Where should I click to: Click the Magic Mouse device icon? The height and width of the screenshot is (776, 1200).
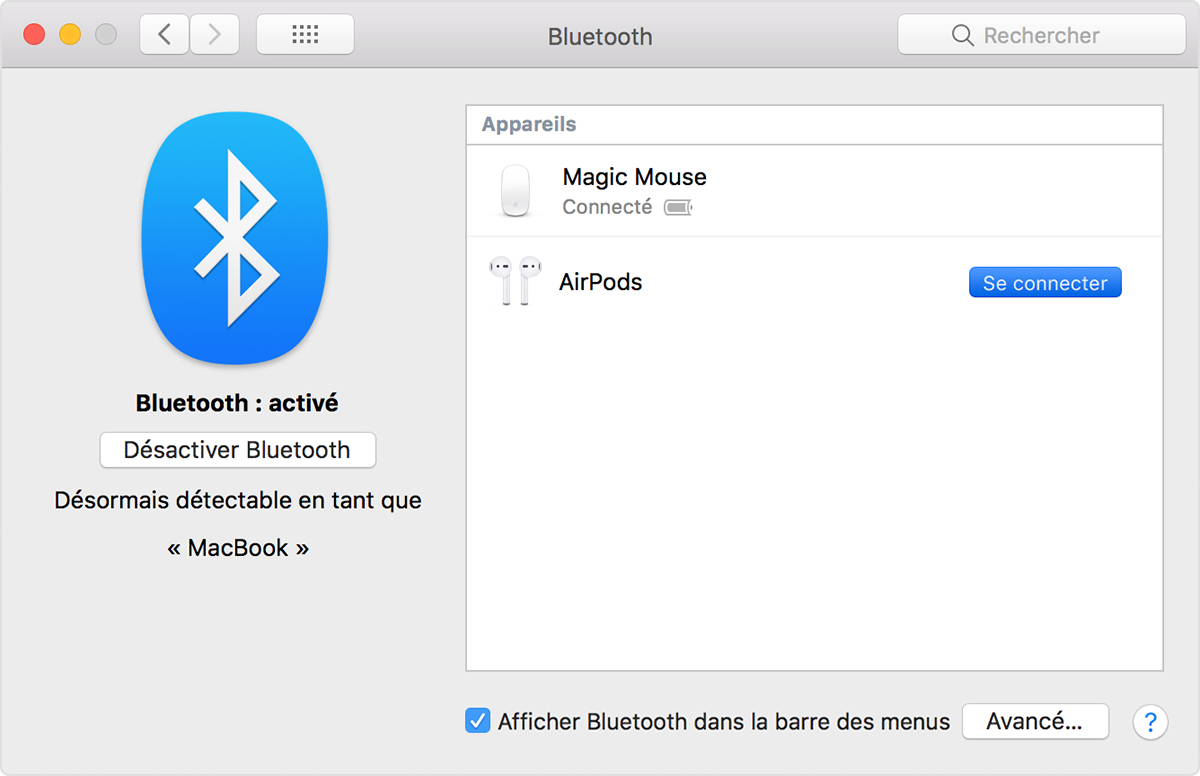(x=515, y=191)
